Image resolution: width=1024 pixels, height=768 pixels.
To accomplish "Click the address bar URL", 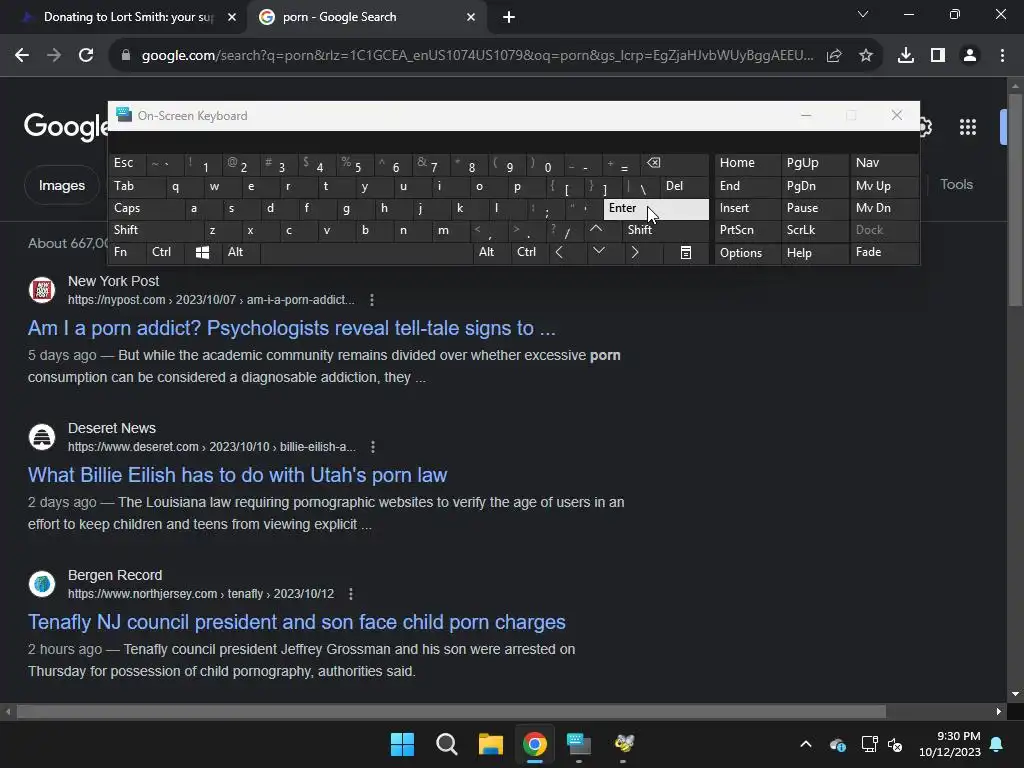I will [x=477, y=56].
